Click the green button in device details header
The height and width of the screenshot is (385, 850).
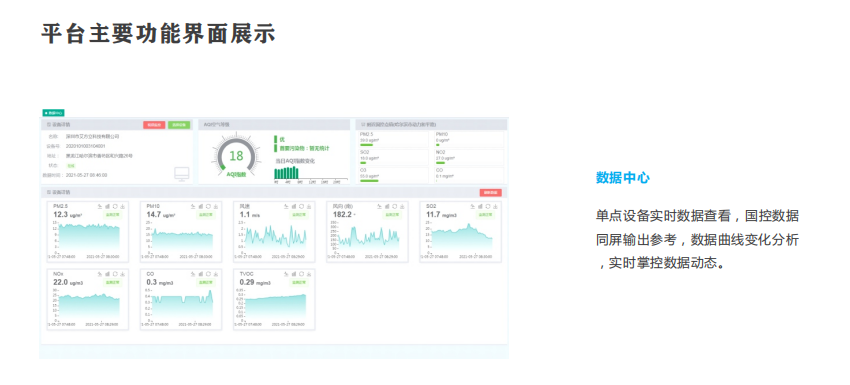(x=179, y=125)
